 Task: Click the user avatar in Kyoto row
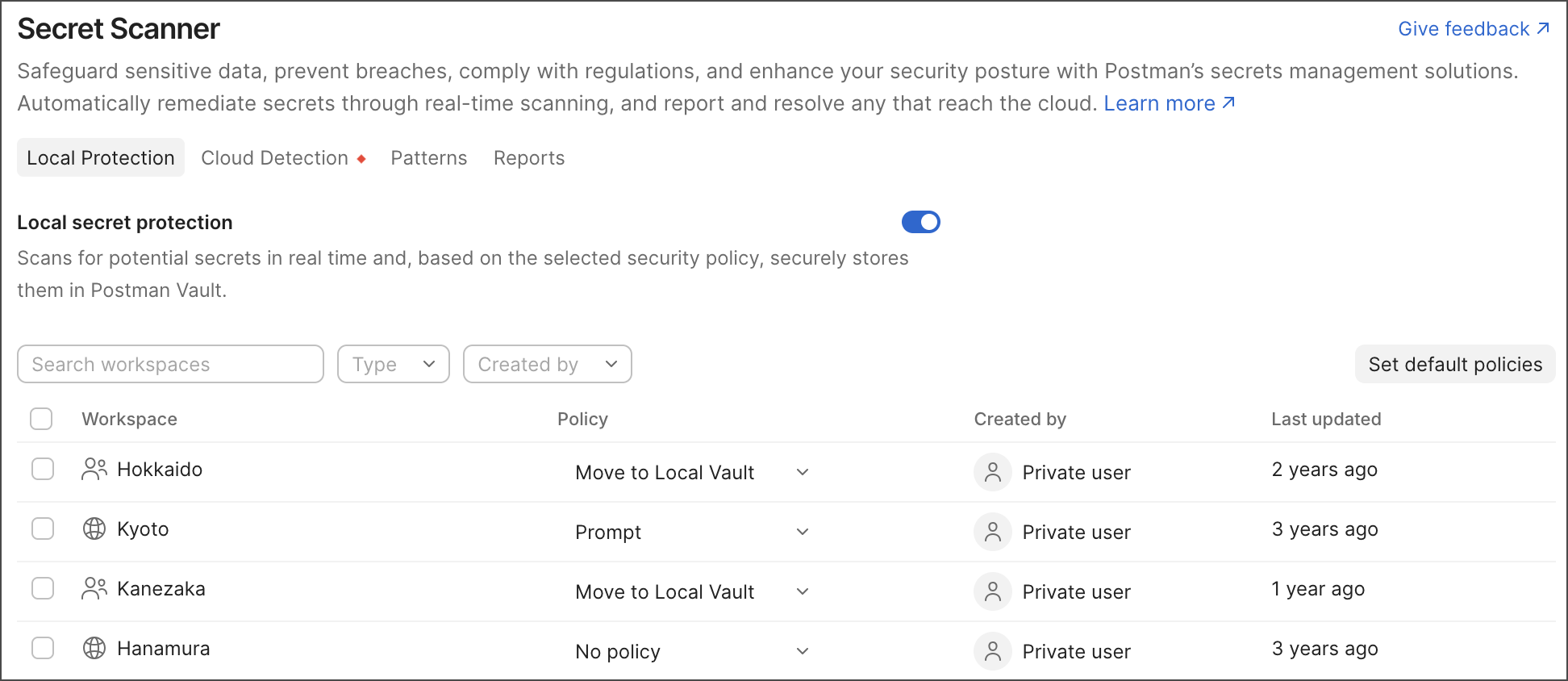coord(993,532)
